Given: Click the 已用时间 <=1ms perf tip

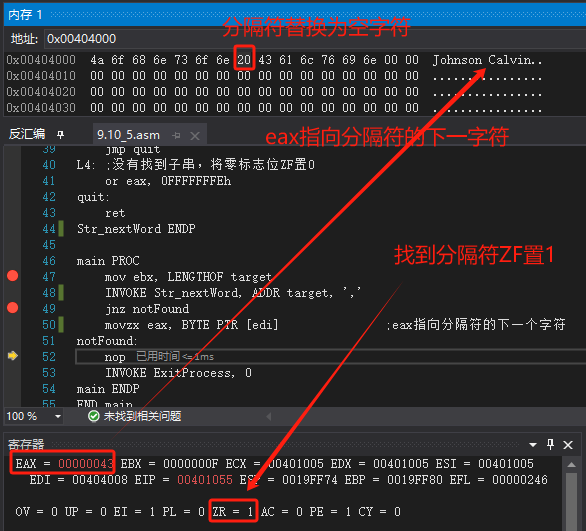Looking at the screenshot, I should (x=175, y=356).
